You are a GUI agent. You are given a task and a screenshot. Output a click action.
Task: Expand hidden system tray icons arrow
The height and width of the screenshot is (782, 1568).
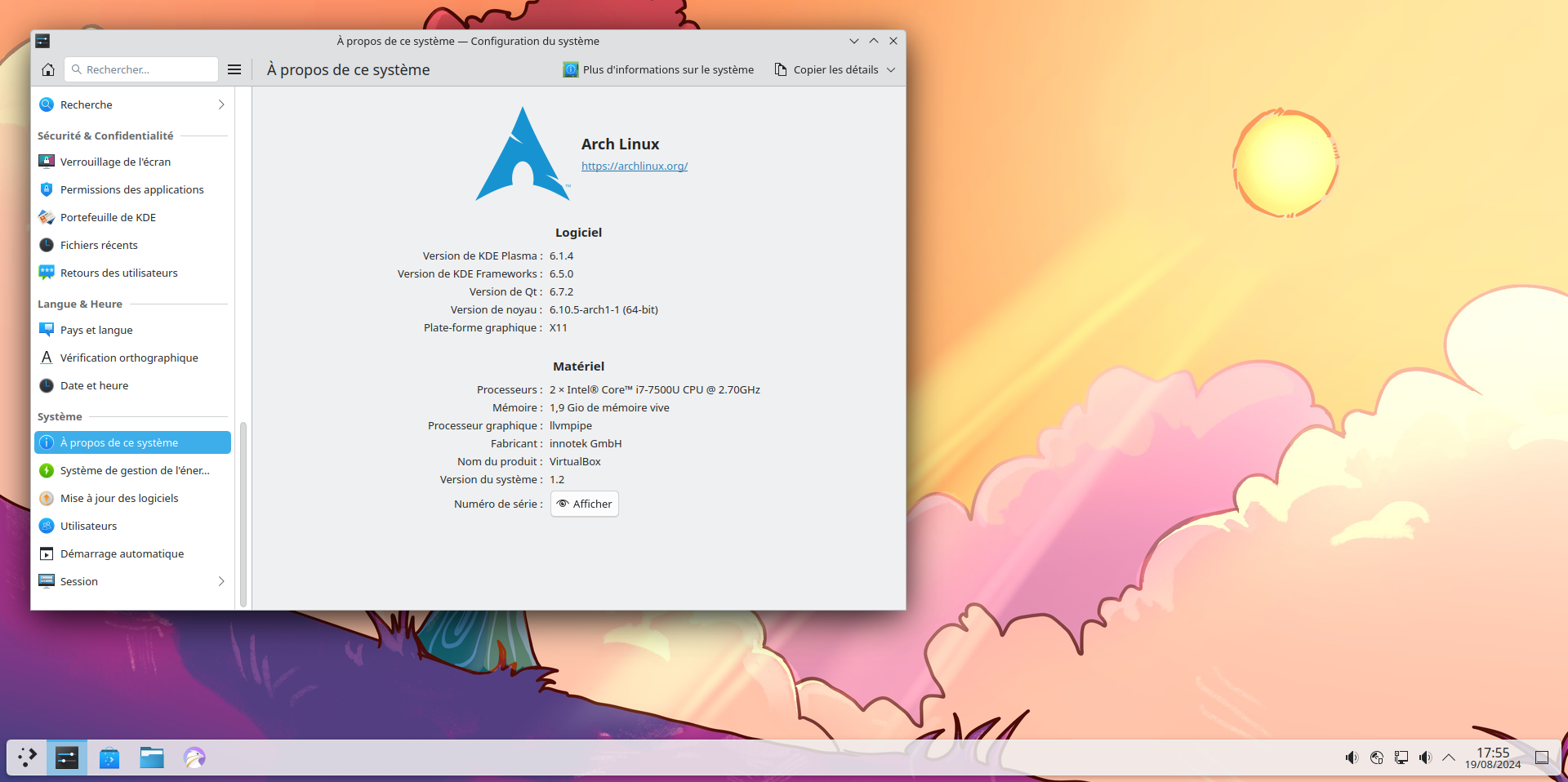(x=1449, y=758)
